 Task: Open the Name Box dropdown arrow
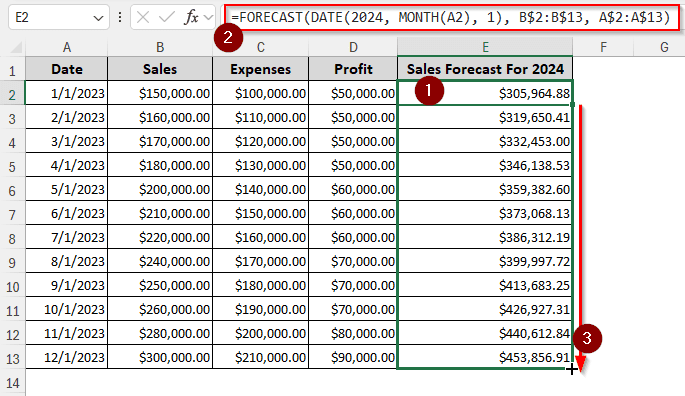pyautogui.click(x=98, y=18)
